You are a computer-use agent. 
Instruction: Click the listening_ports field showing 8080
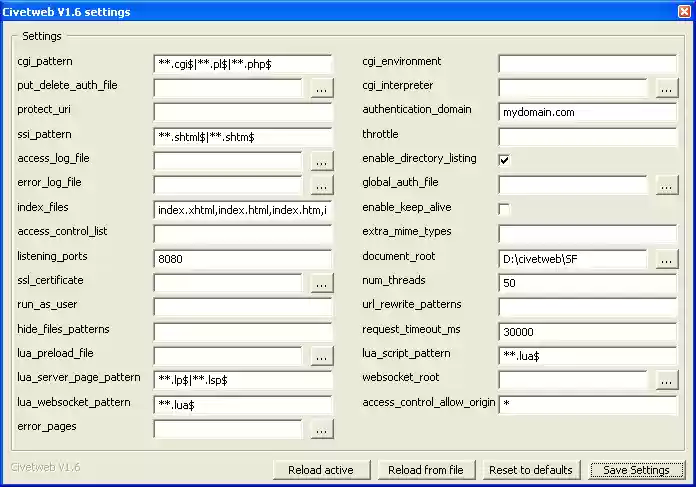tap(243, 258)
